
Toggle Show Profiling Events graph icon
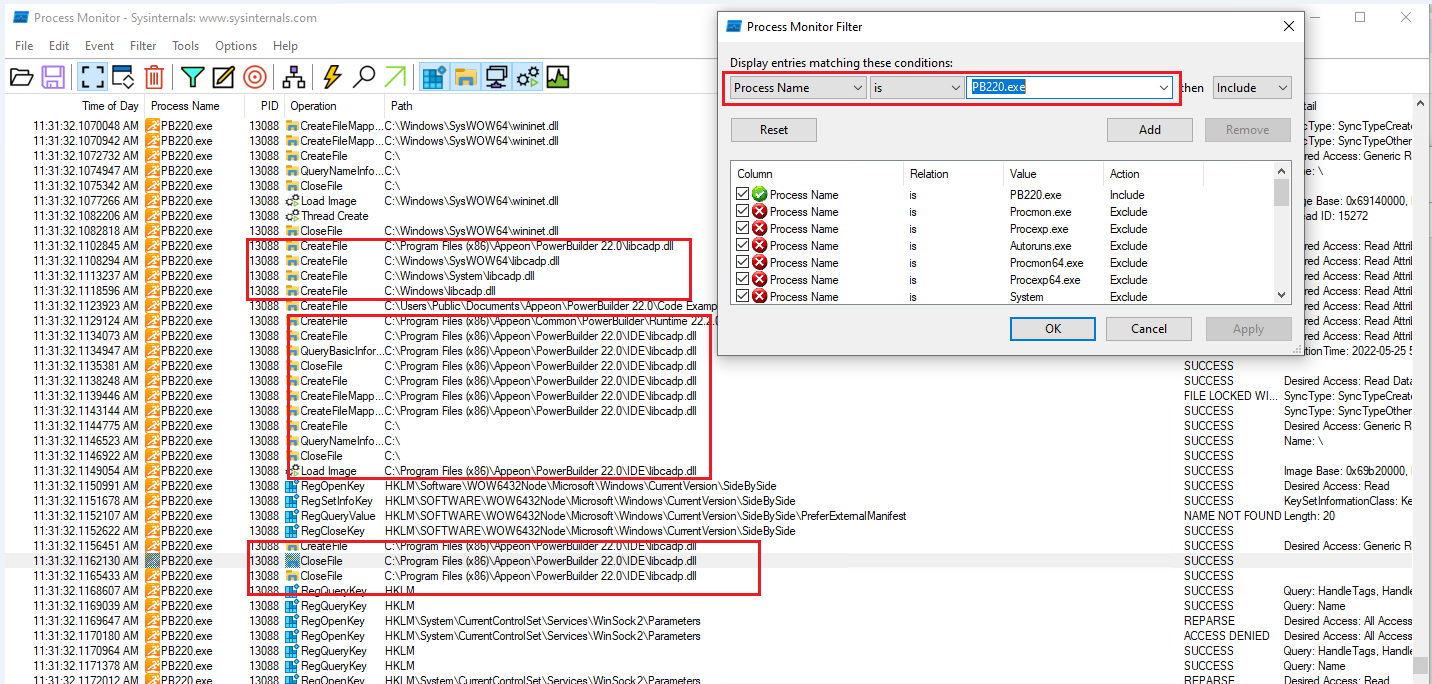tap(558, 76)
